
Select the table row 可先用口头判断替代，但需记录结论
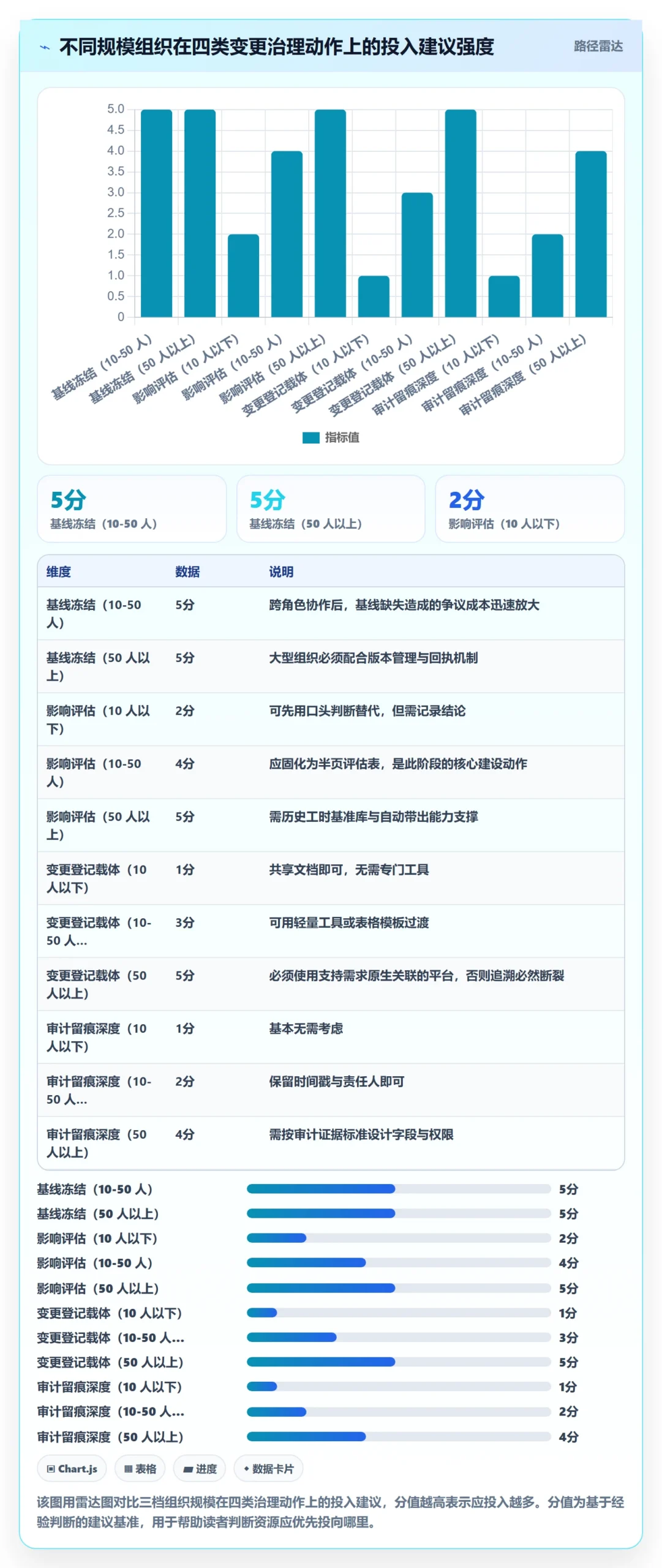[331, 720]
